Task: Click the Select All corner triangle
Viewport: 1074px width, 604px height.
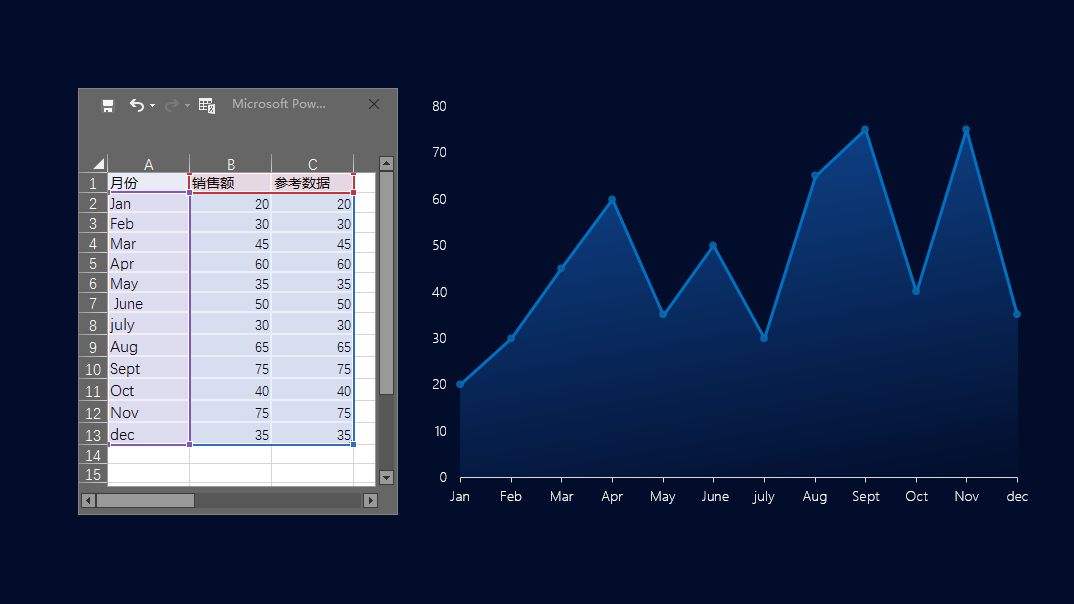Action: coord(99,164)
